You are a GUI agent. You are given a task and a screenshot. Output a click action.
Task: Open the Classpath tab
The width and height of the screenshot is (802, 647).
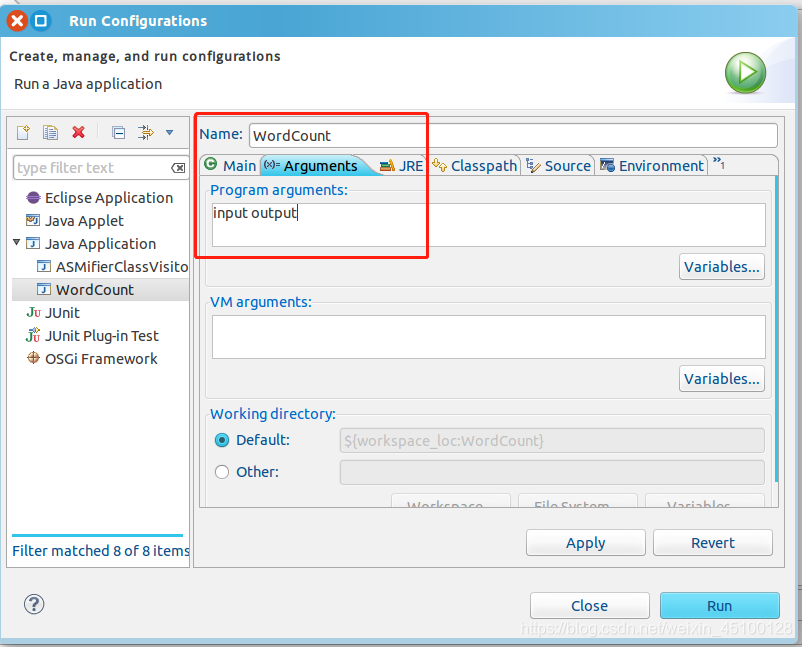[475, 166]
